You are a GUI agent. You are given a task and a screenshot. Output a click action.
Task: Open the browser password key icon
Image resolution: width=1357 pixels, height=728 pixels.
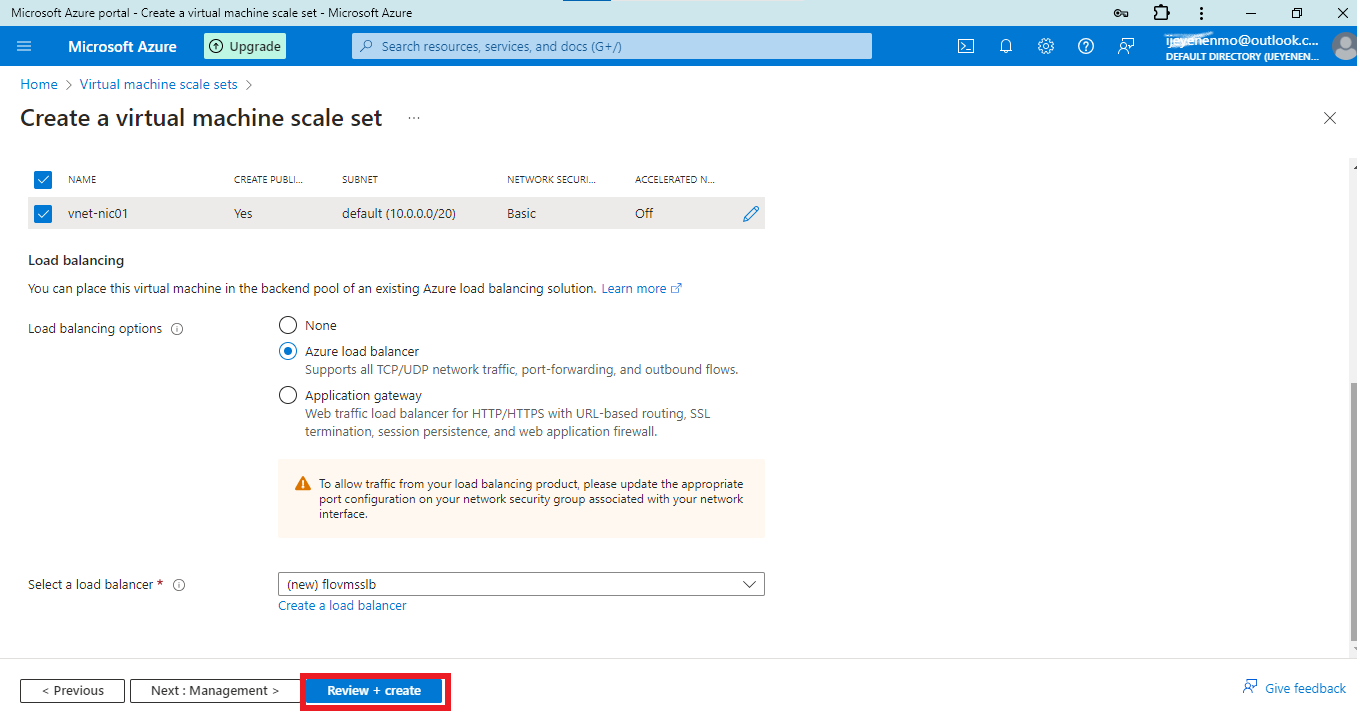pos(1121,13)
